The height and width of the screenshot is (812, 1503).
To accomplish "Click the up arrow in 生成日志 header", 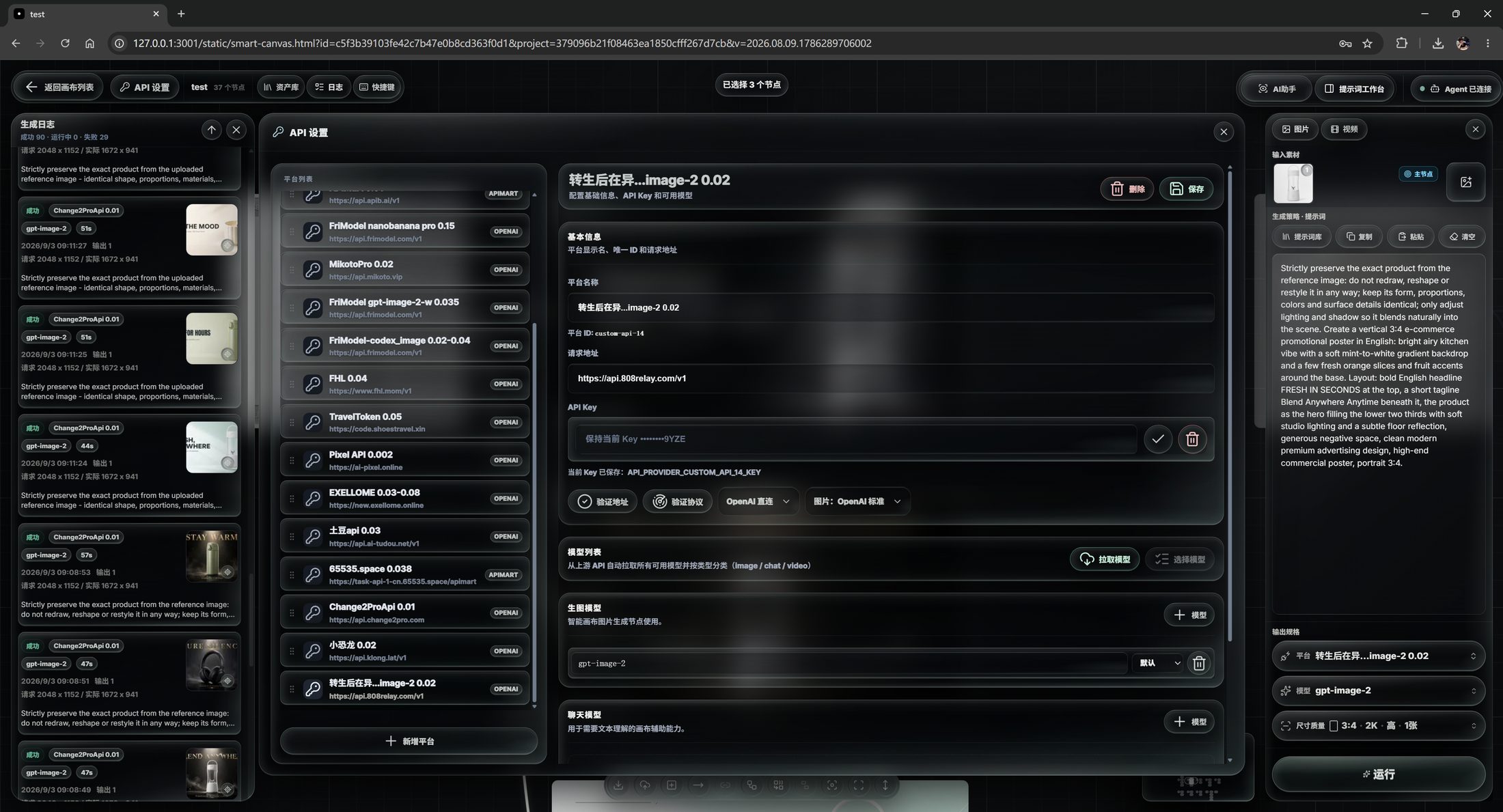I will point(212,130).
